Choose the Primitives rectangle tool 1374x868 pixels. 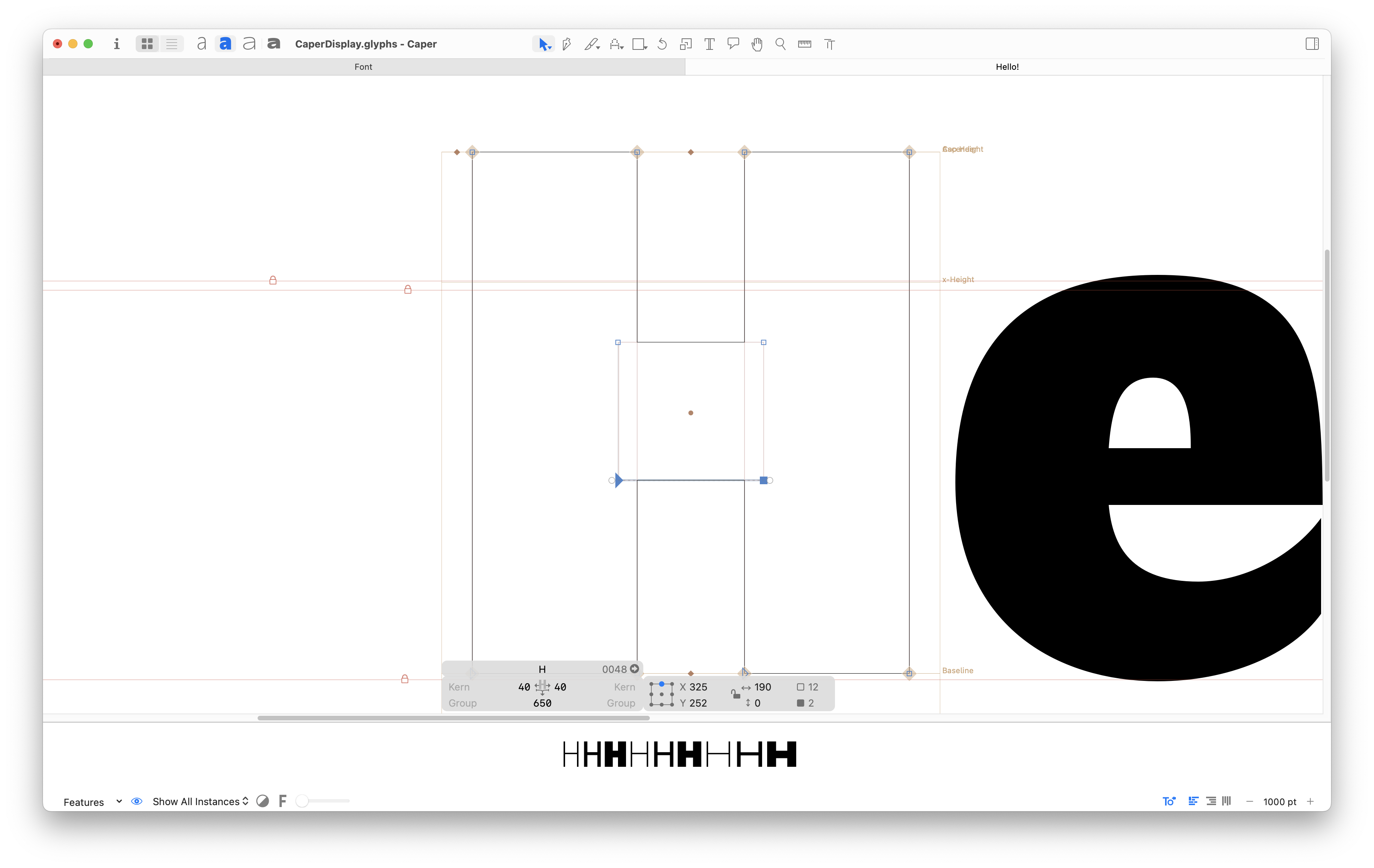click(x=639, y=44)
